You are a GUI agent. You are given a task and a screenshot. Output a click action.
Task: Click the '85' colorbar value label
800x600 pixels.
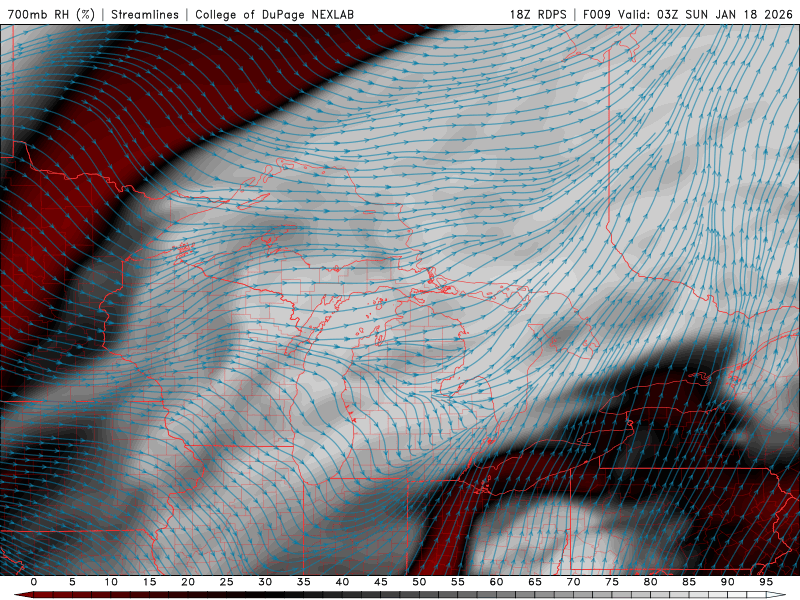click(689, 582)
